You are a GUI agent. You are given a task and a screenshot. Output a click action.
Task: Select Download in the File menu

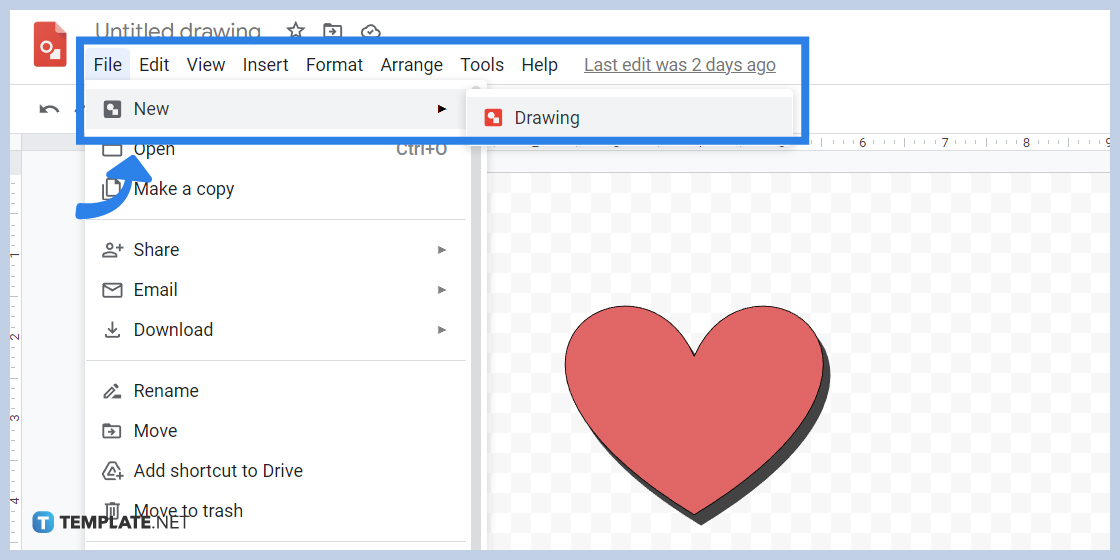(276, 330)
